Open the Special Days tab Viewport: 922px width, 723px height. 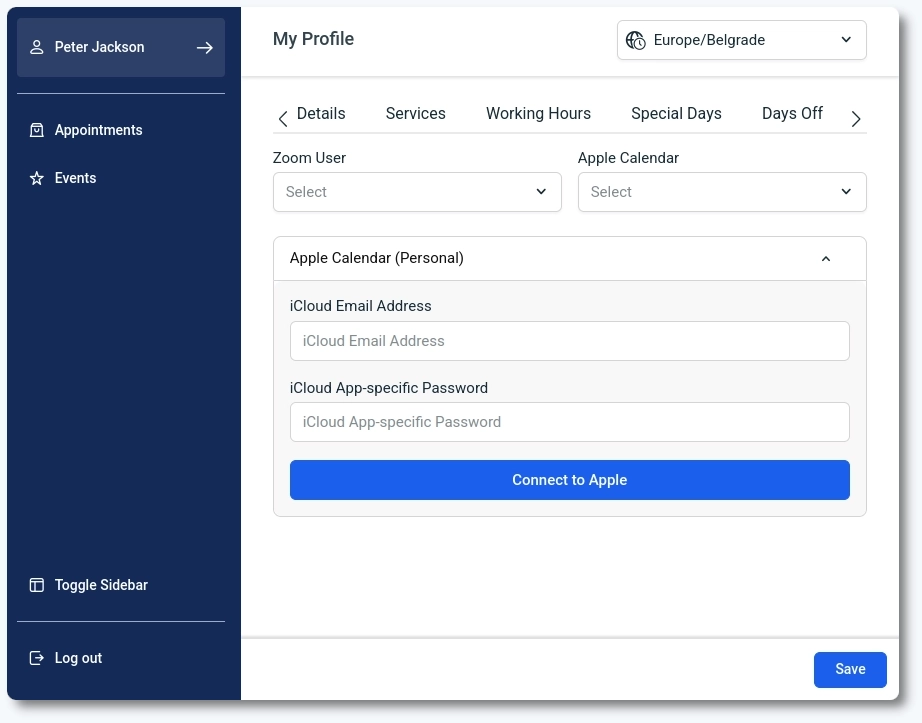click(676, 114)
